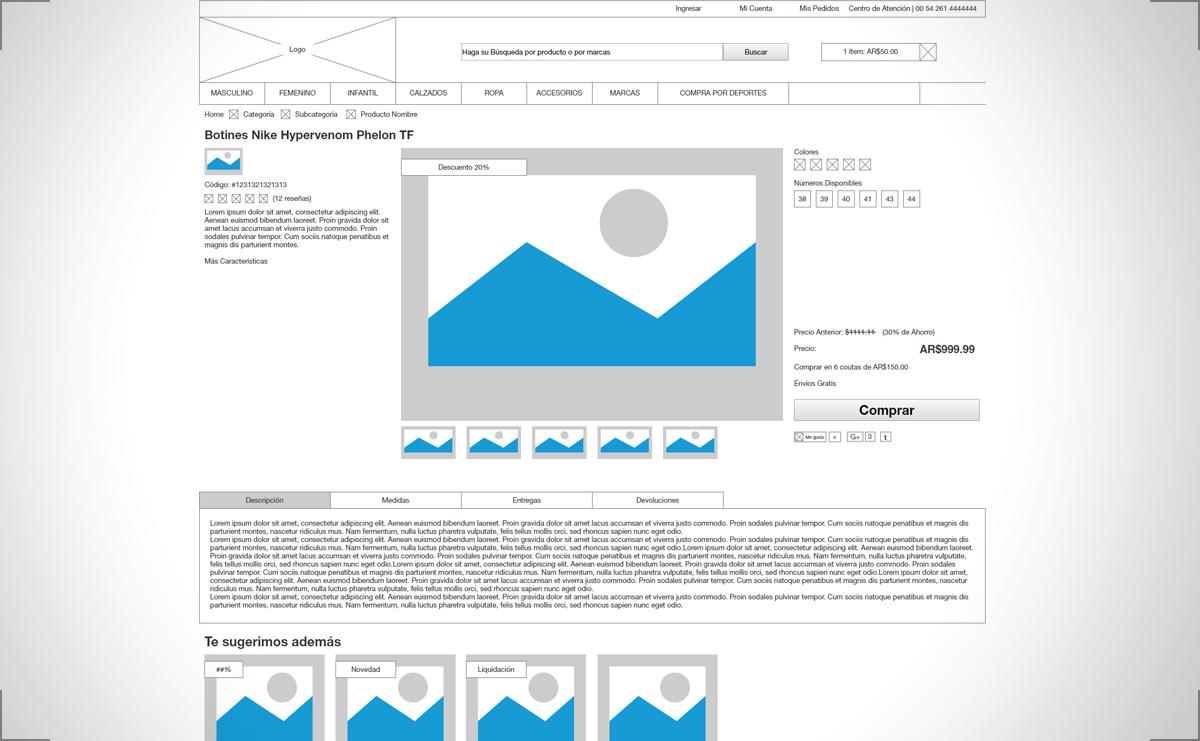Open suggested product tagged Liquidación
The width and height of the screenshot is (1200, 741).
coord(526,698)
